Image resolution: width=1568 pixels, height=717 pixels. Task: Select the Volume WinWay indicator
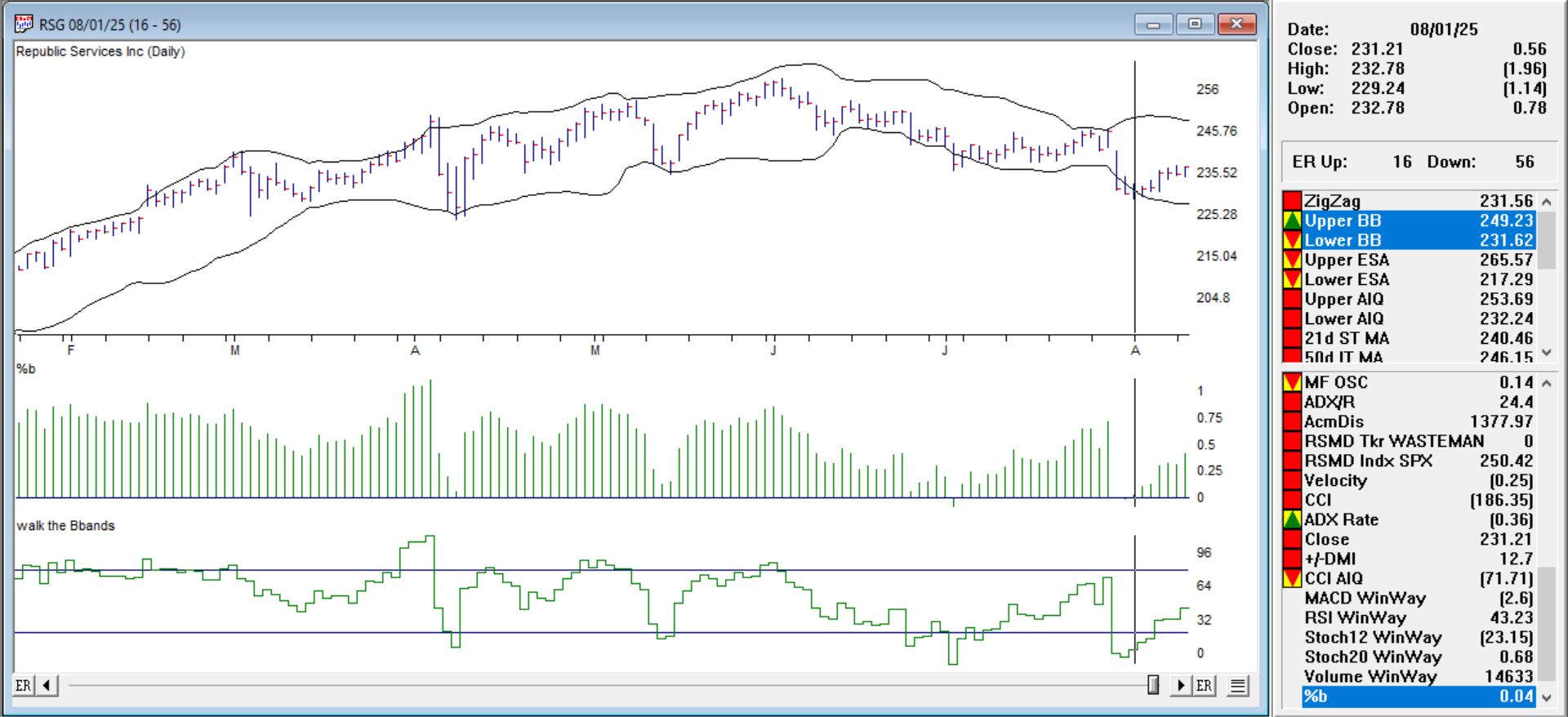(1418, 676)
